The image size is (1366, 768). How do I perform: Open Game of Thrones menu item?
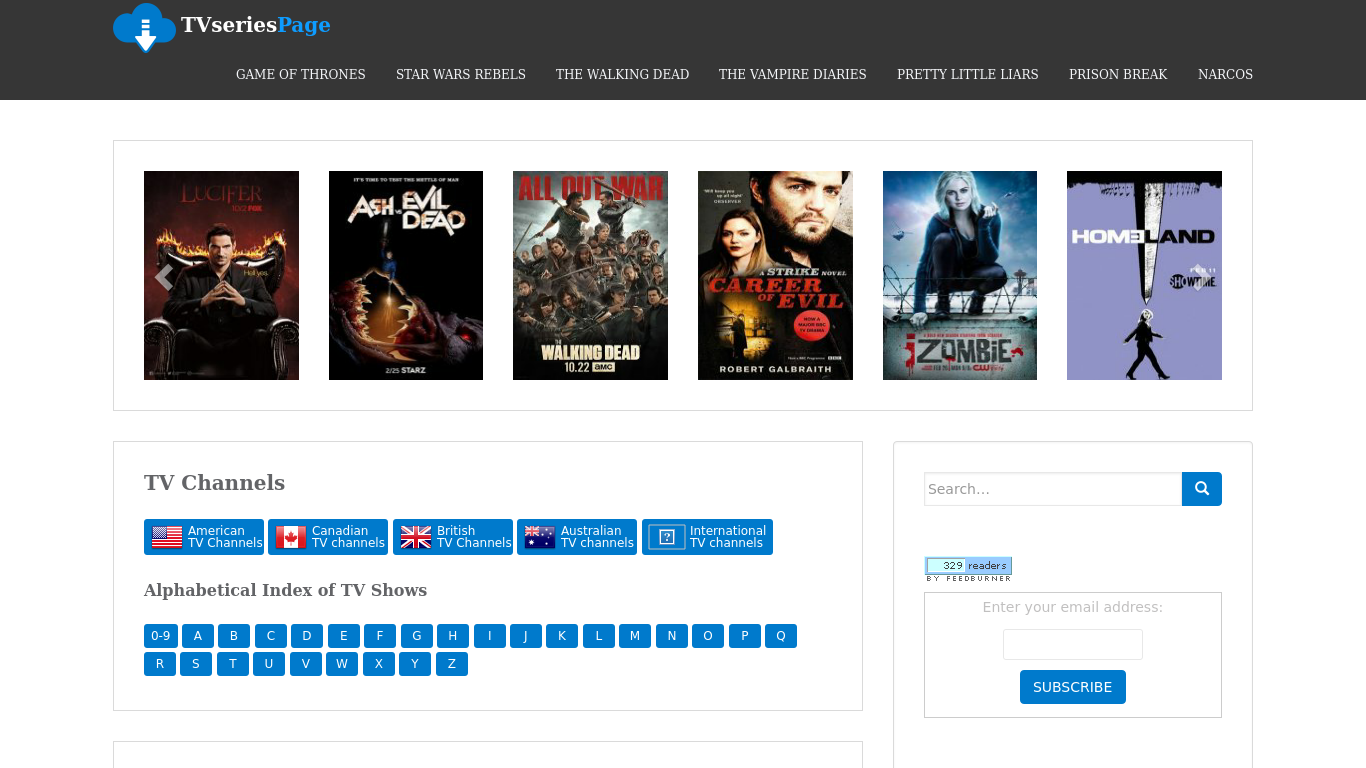[x=301, y=74]
